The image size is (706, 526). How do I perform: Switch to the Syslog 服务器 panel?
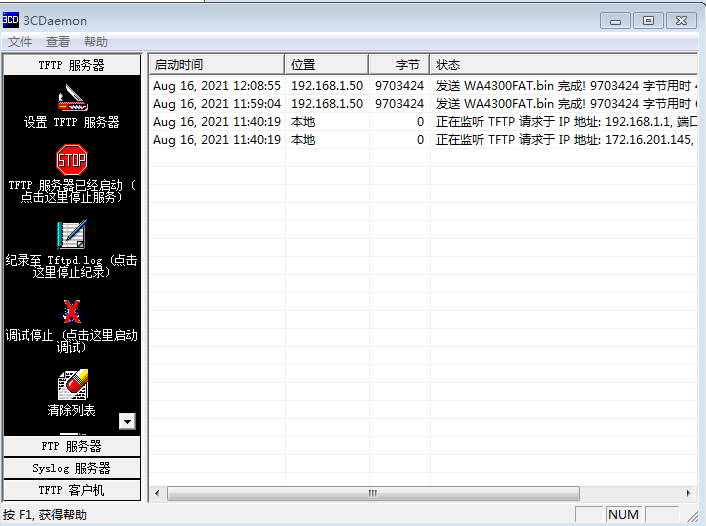coord(72,468)
